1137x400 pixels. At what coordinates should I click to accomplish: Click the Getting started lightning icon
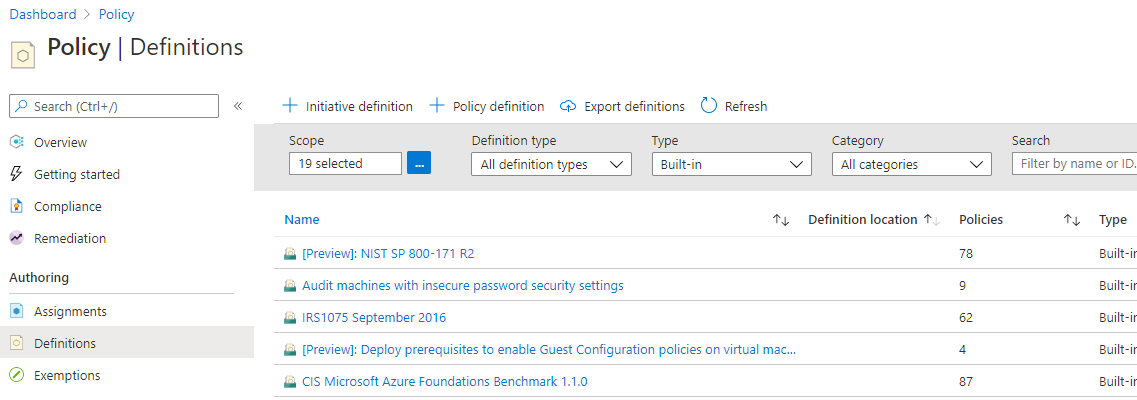click(x=16, y=174)
